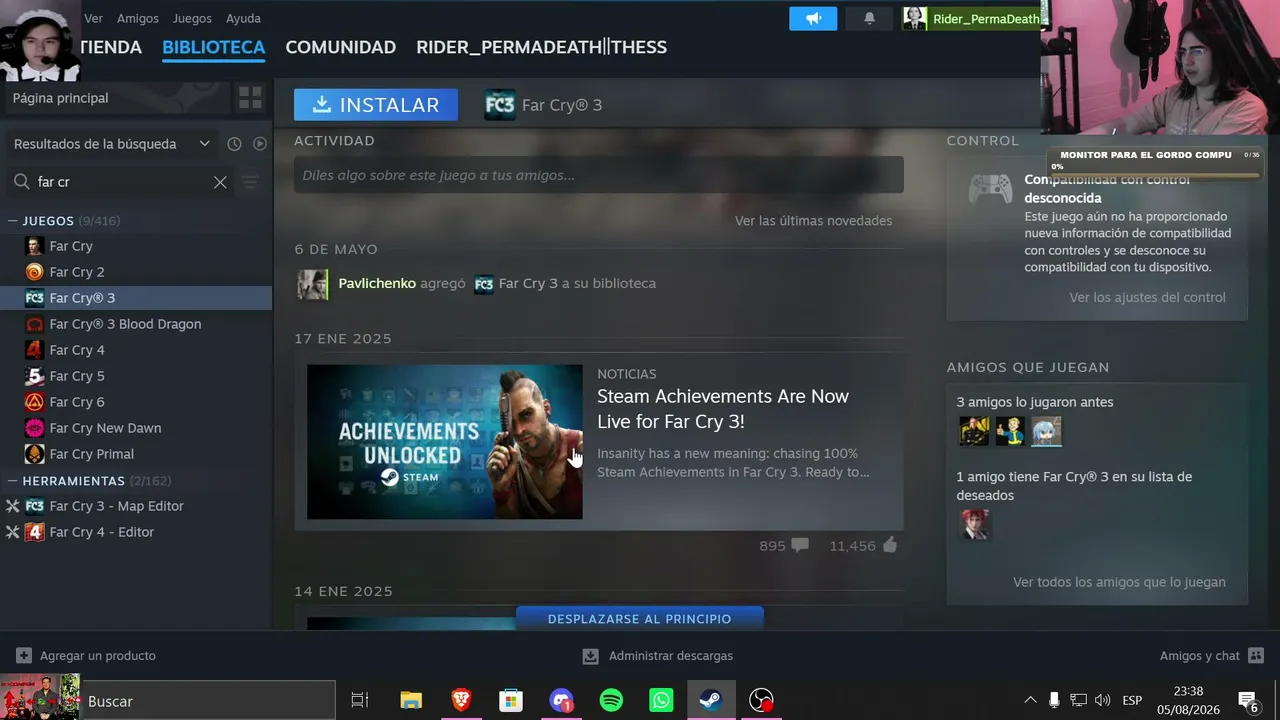Open the Windows notification center icon

click(x=1248, y=701)
